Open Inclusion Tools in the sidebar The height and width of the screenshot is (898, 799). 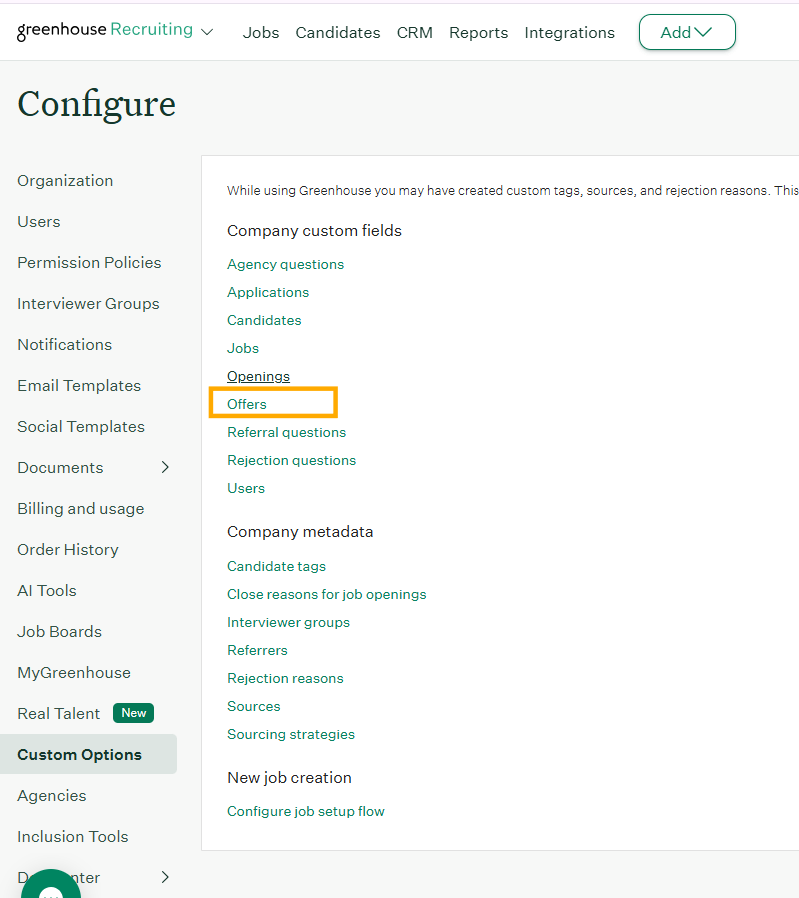point(73,837)
